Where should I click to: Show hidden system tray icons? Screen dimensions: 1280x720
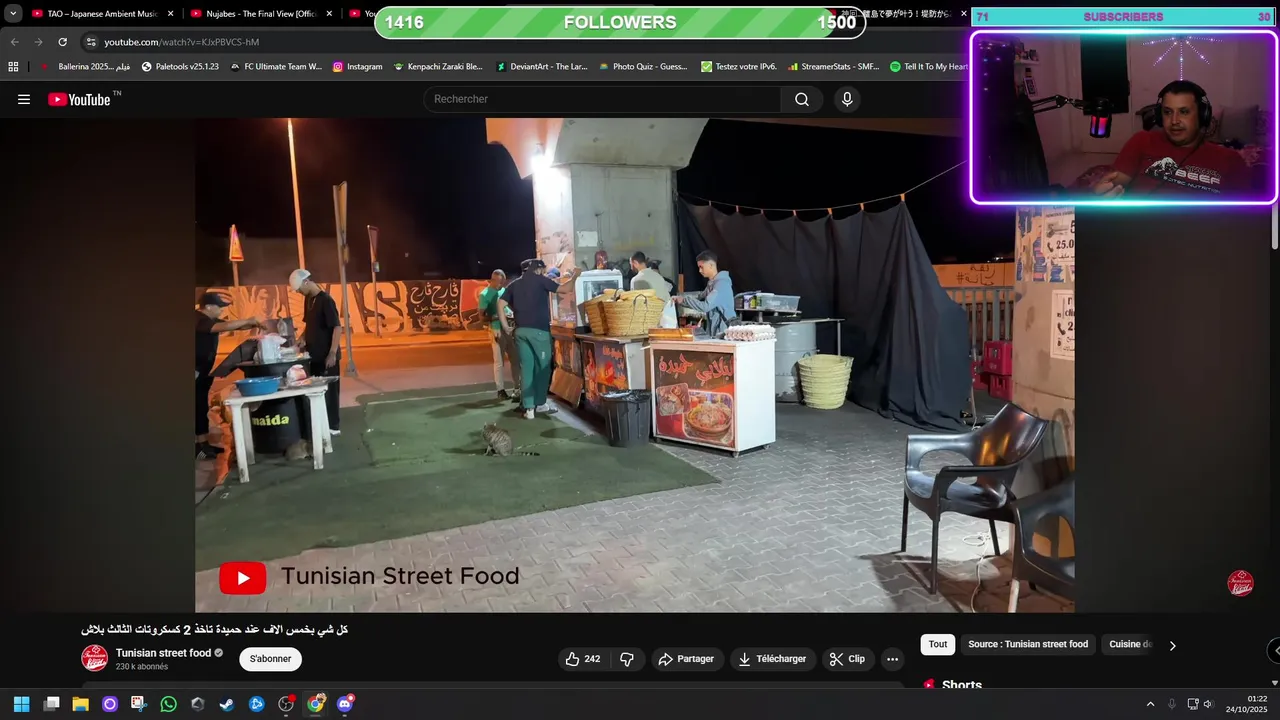pos(1150,704)
